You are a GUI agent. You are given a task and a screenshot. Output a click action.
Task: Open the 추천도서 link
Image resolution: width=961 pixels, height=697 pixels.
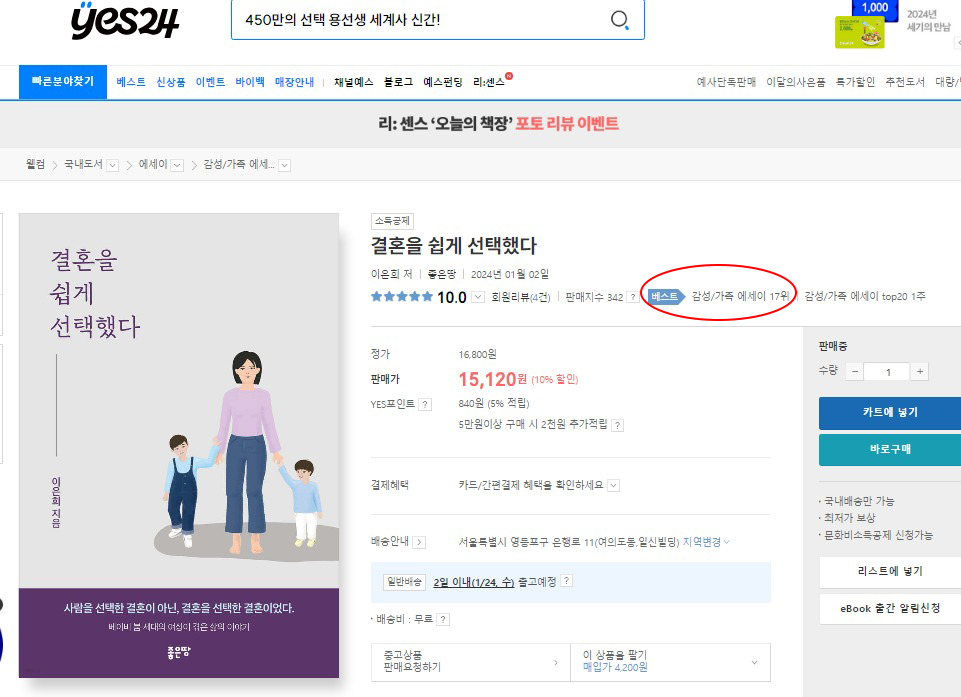(x=905, y=82)
